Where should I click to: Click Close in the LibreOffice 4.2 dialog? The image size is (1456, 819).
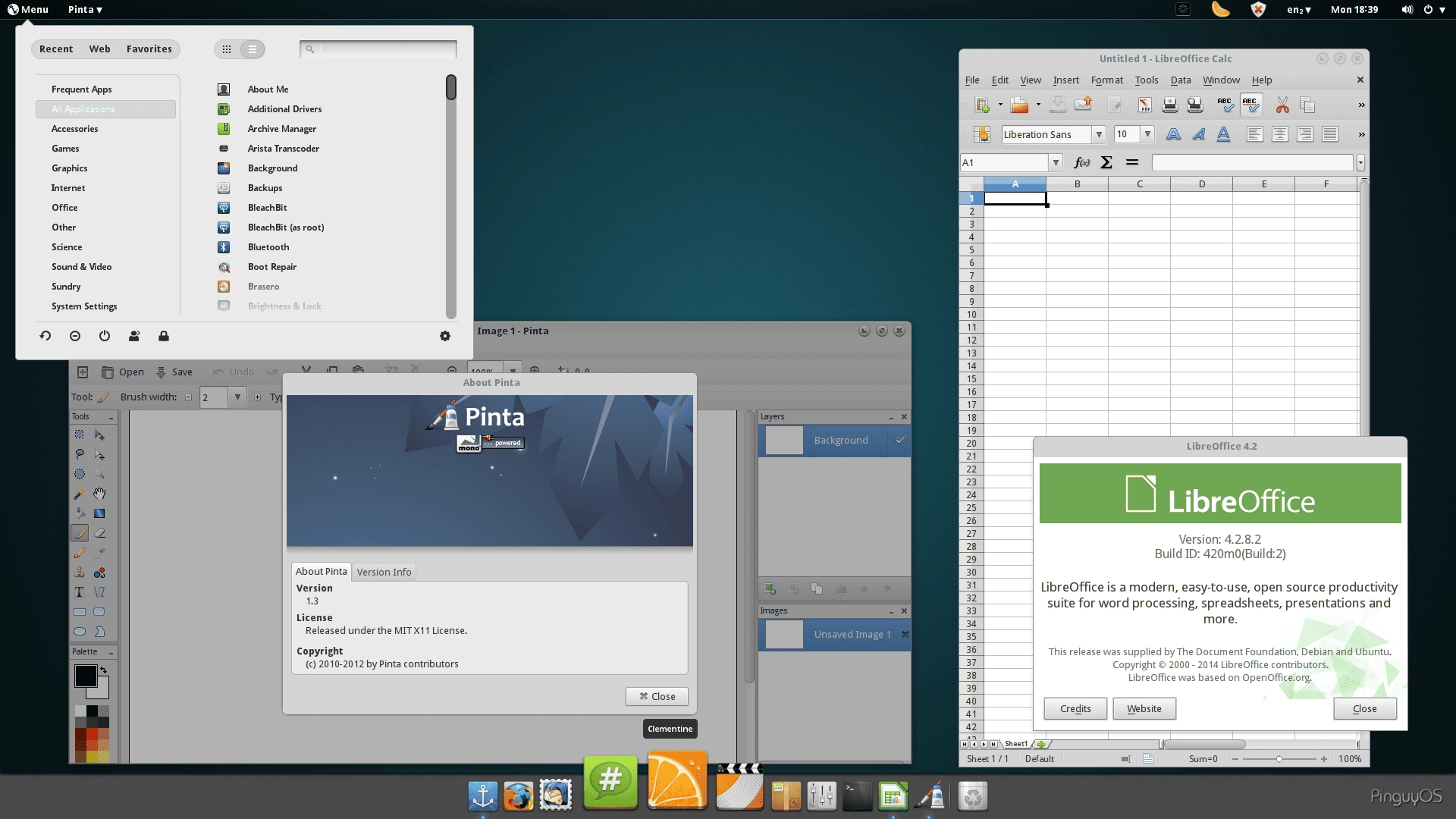pos(1364,708)
